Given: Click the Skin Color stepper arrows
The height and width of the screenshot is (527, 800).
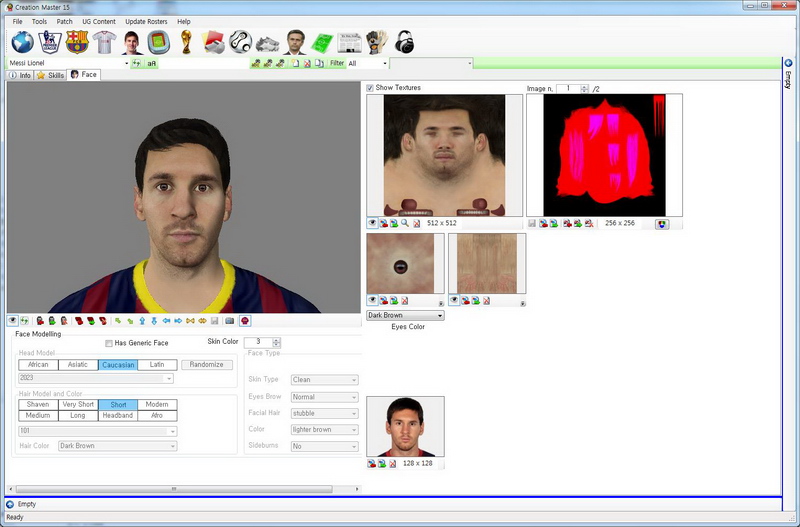Looking at the screenshot, I should [x=277, y=343].
